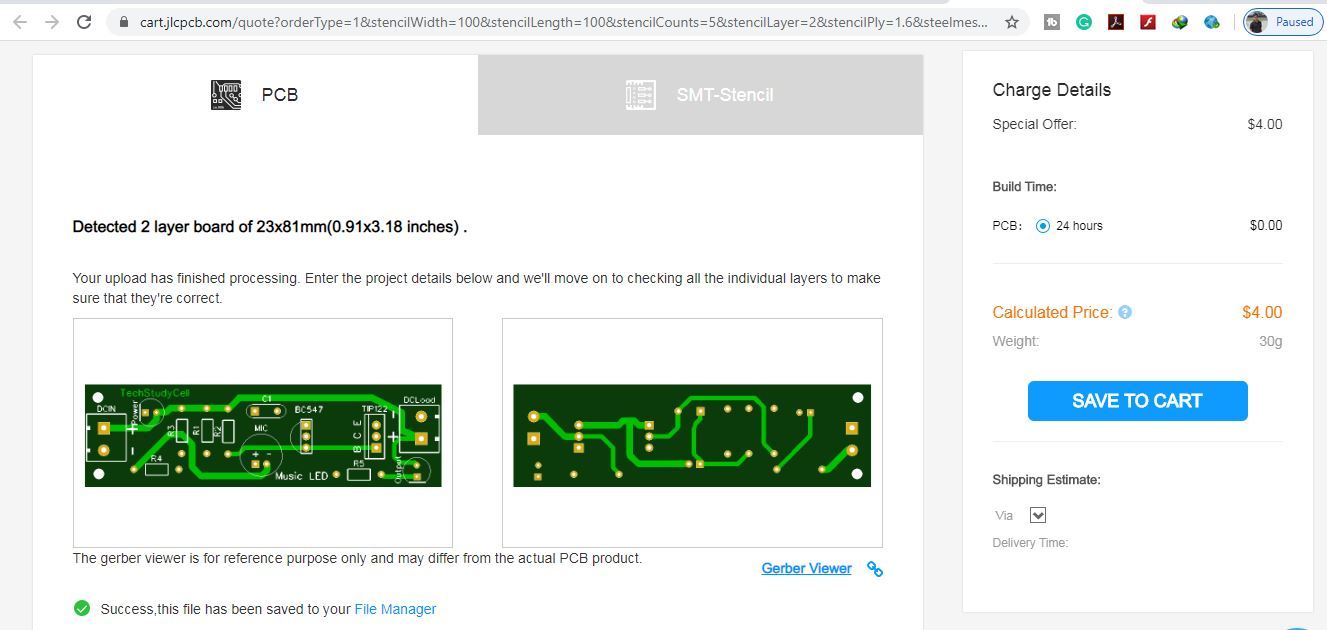This screenshot has width=1327, height=630.
Task: Bookmark this page with the star
Action: 1012,21
